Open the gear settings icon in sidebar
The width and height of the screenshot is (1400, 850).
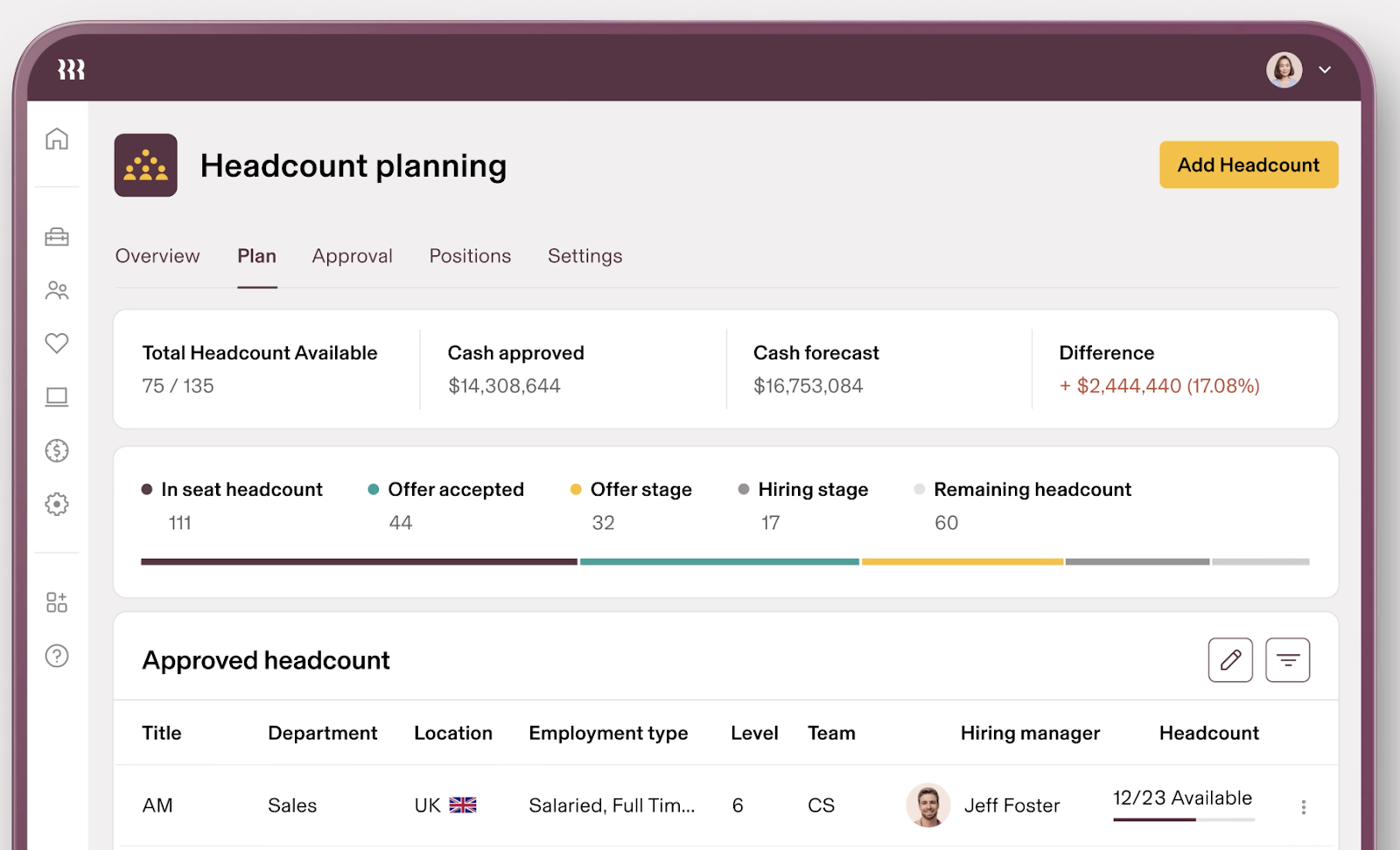point(57,504)
